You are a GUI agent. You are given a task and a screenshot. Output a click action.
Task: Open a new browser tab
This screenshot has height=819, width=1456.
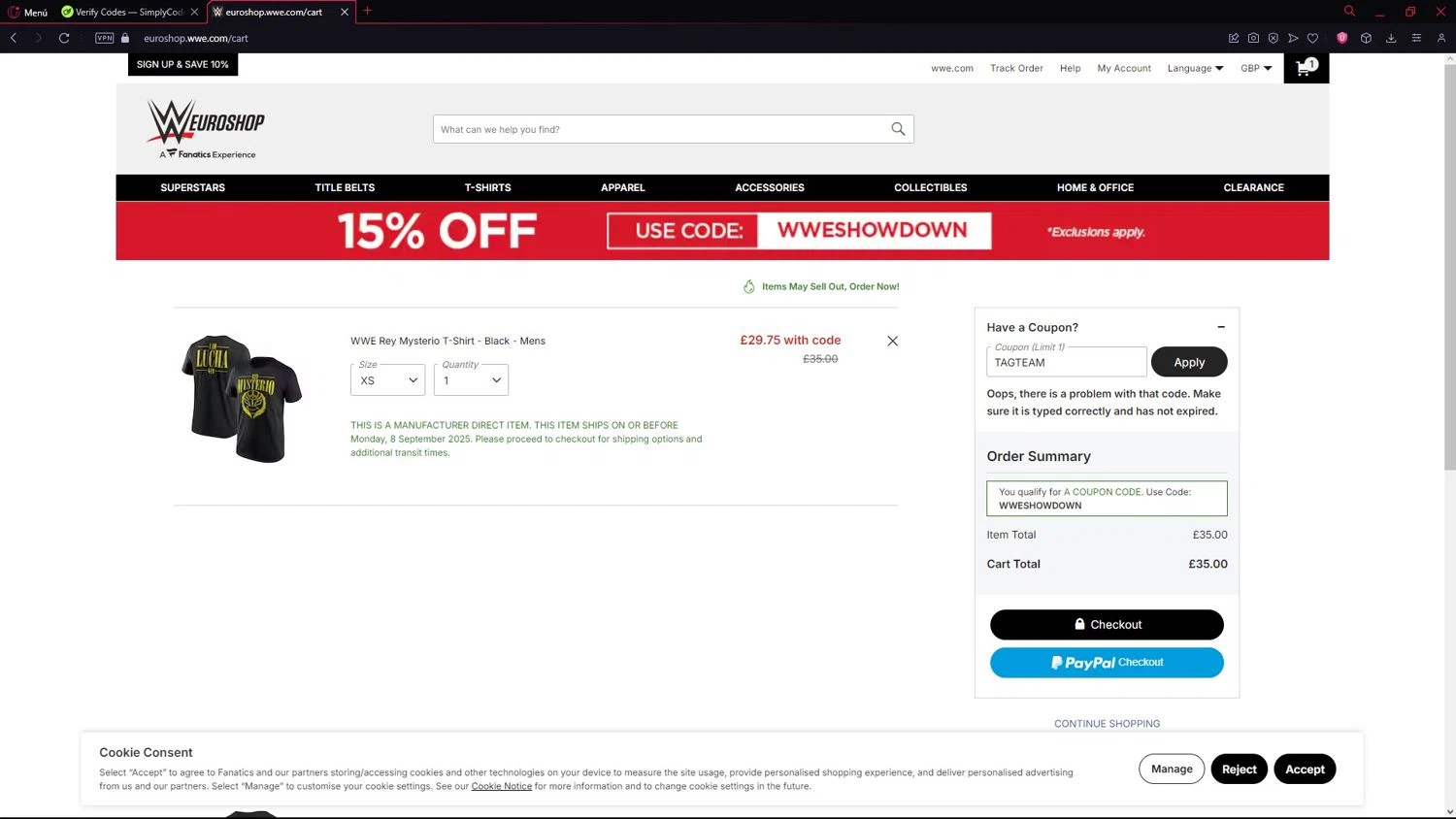tap(367, 11)
